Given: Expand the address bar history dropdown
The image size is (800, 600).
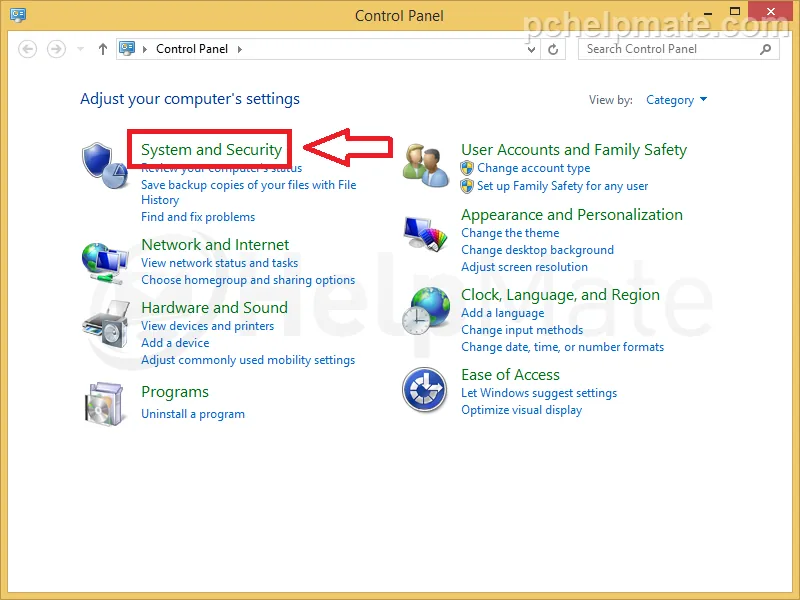Looking at the screenshot, I should 531,49.
